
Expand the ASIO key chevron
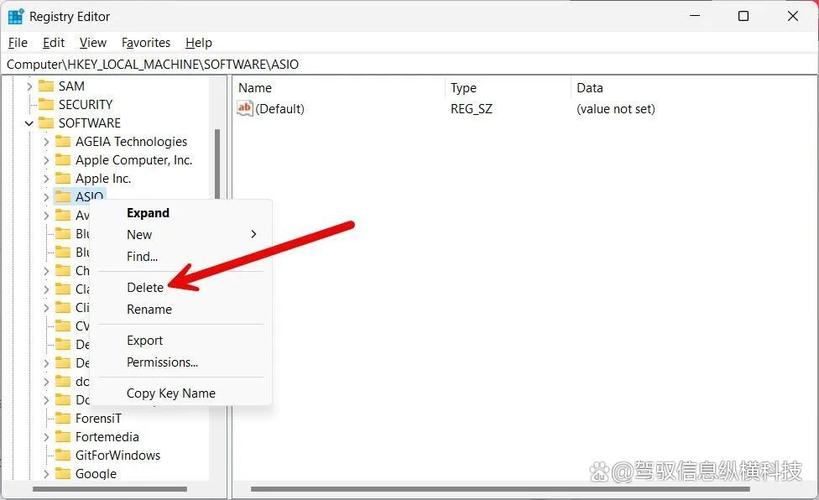(46, 197)
